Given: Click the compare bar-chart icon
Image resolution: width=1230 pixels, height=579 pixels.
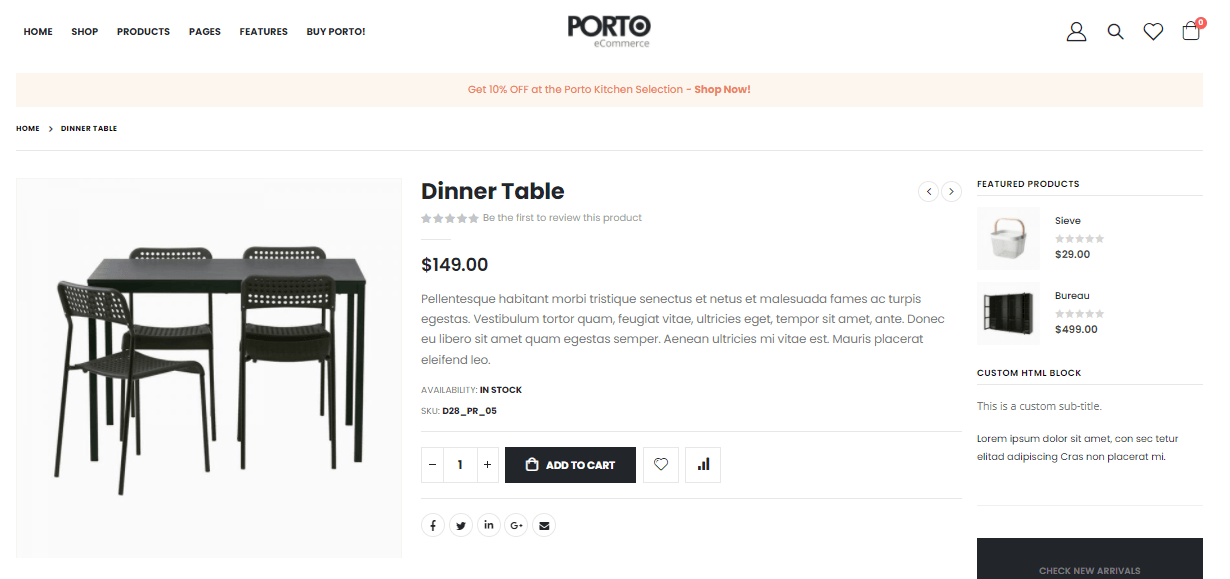Looking at the screenshot, I should pos(703,465).
